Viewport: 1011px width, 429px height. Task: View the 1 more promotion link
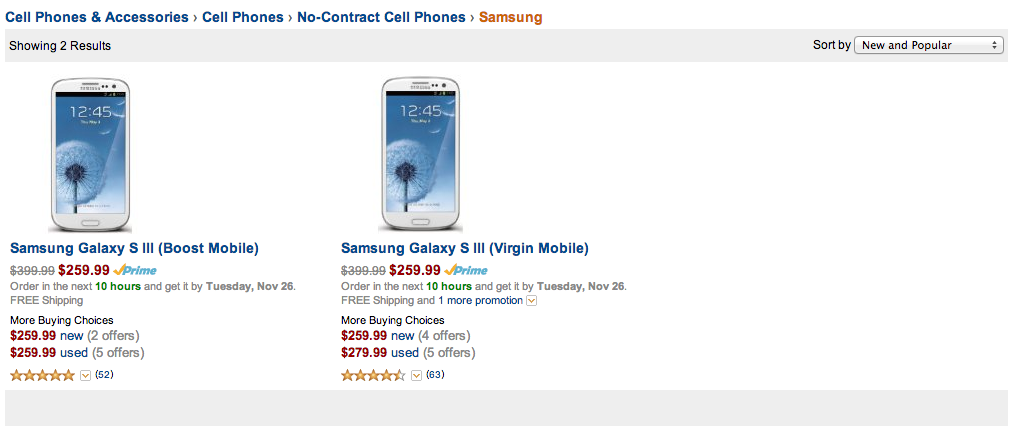point(480,300)
